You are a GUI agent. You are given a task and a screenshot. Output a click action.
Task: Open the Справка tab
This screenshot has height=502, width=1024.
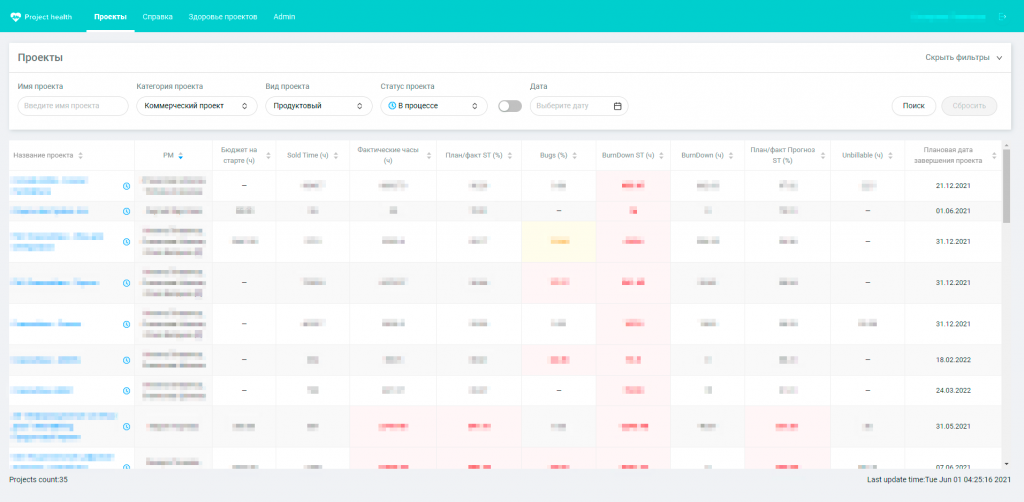tap(157, 17)
